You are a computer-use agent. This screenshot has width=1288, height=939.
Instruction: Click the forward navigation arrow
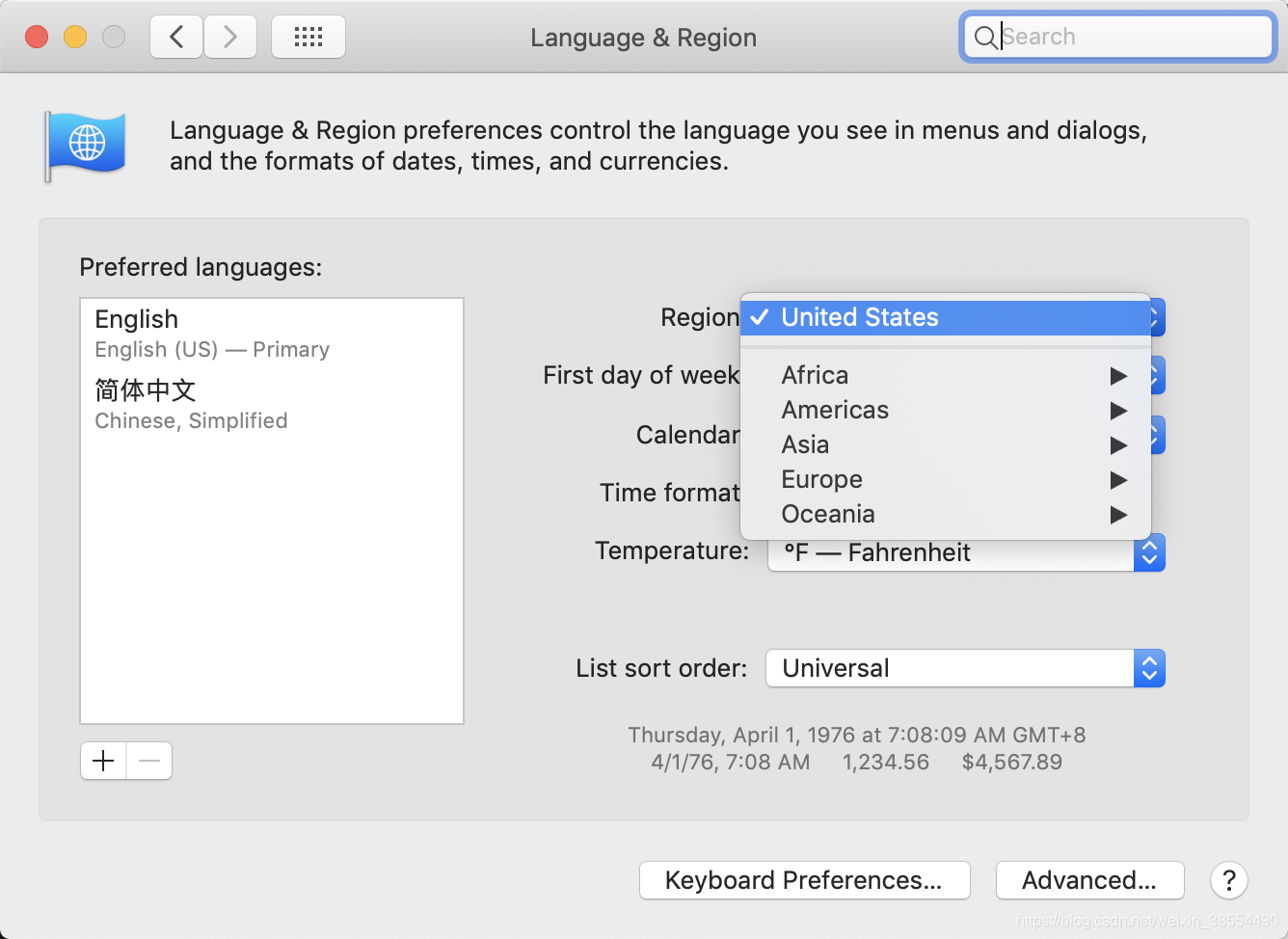pos(230,37)
